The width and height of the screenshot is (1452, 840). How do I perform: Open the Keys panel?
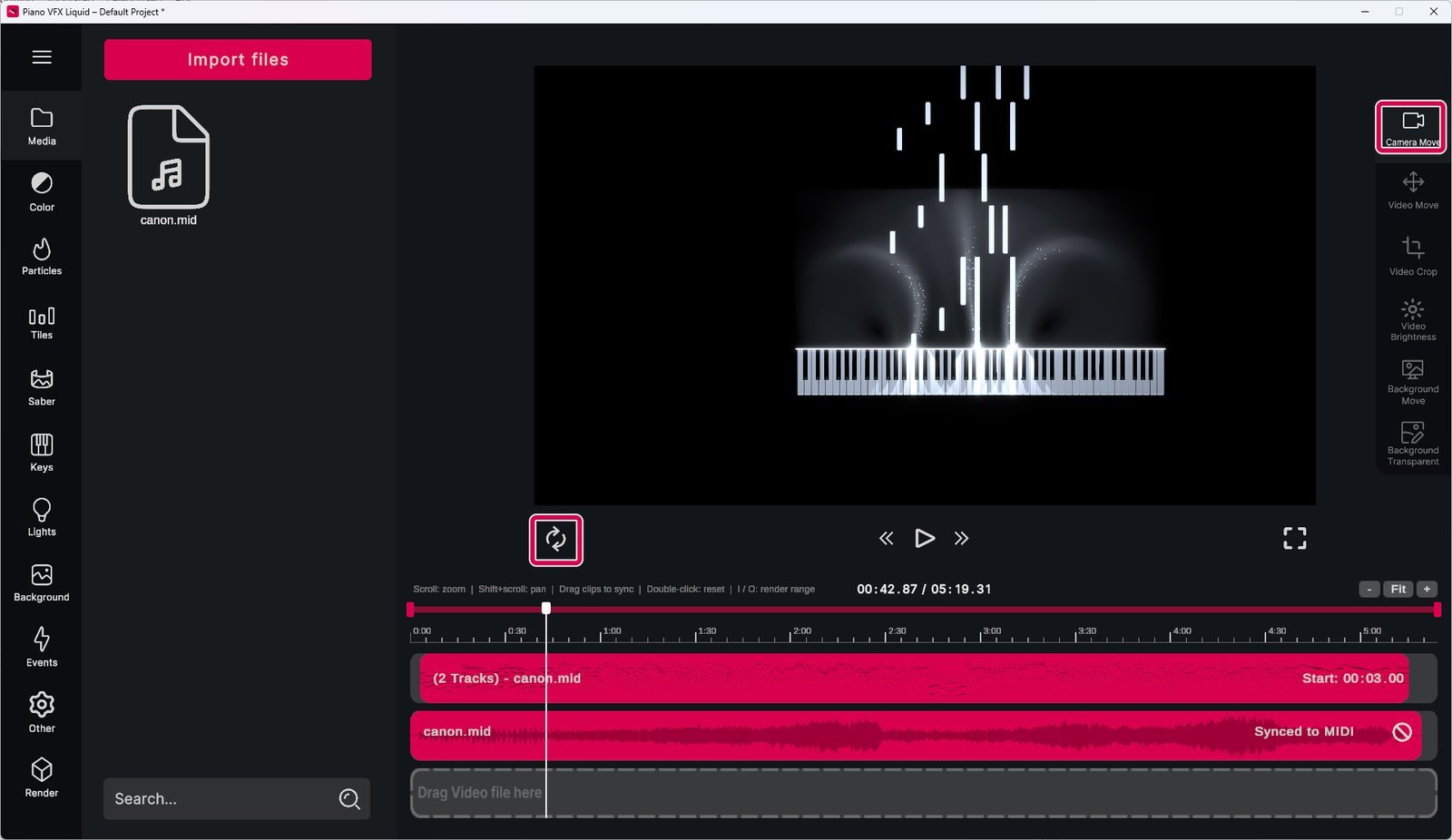[x=42, y=453]
